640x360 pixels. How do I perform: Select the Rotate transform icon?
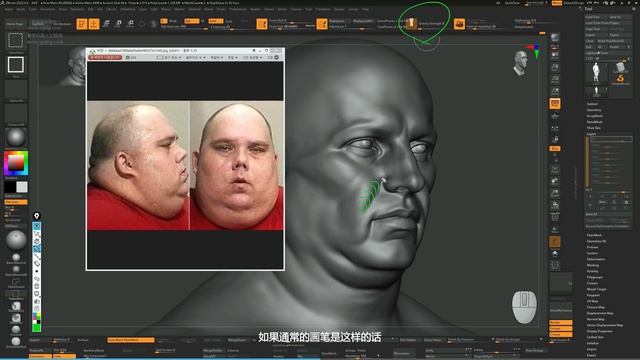(130, 24)
